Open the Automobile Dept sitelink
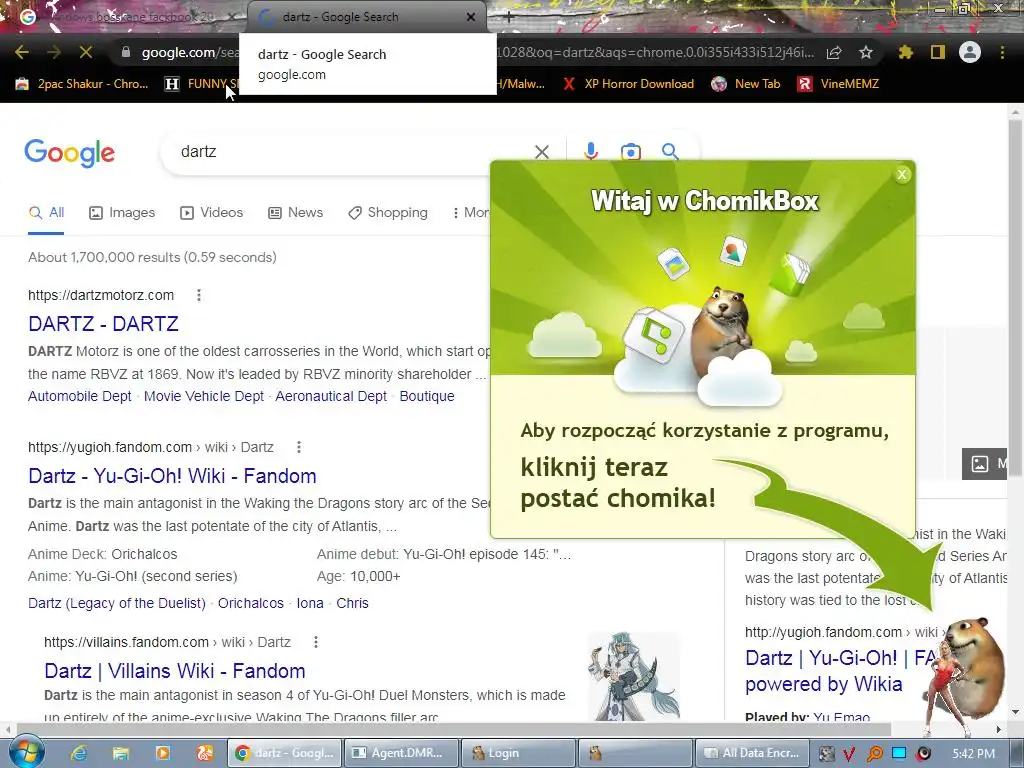Viewport: 1024px width, 768px height. pos(80,396)
